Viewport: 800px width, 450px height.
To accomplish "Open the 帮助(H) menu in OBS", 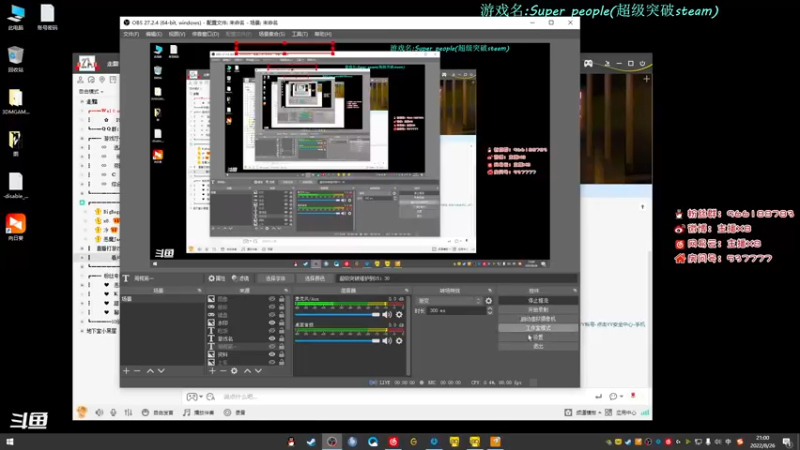I will tap(323, 34).
